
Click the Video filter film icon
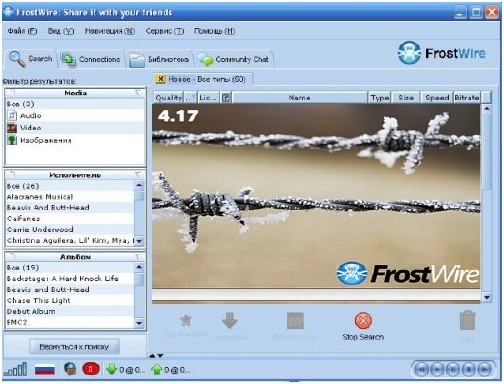12,128
